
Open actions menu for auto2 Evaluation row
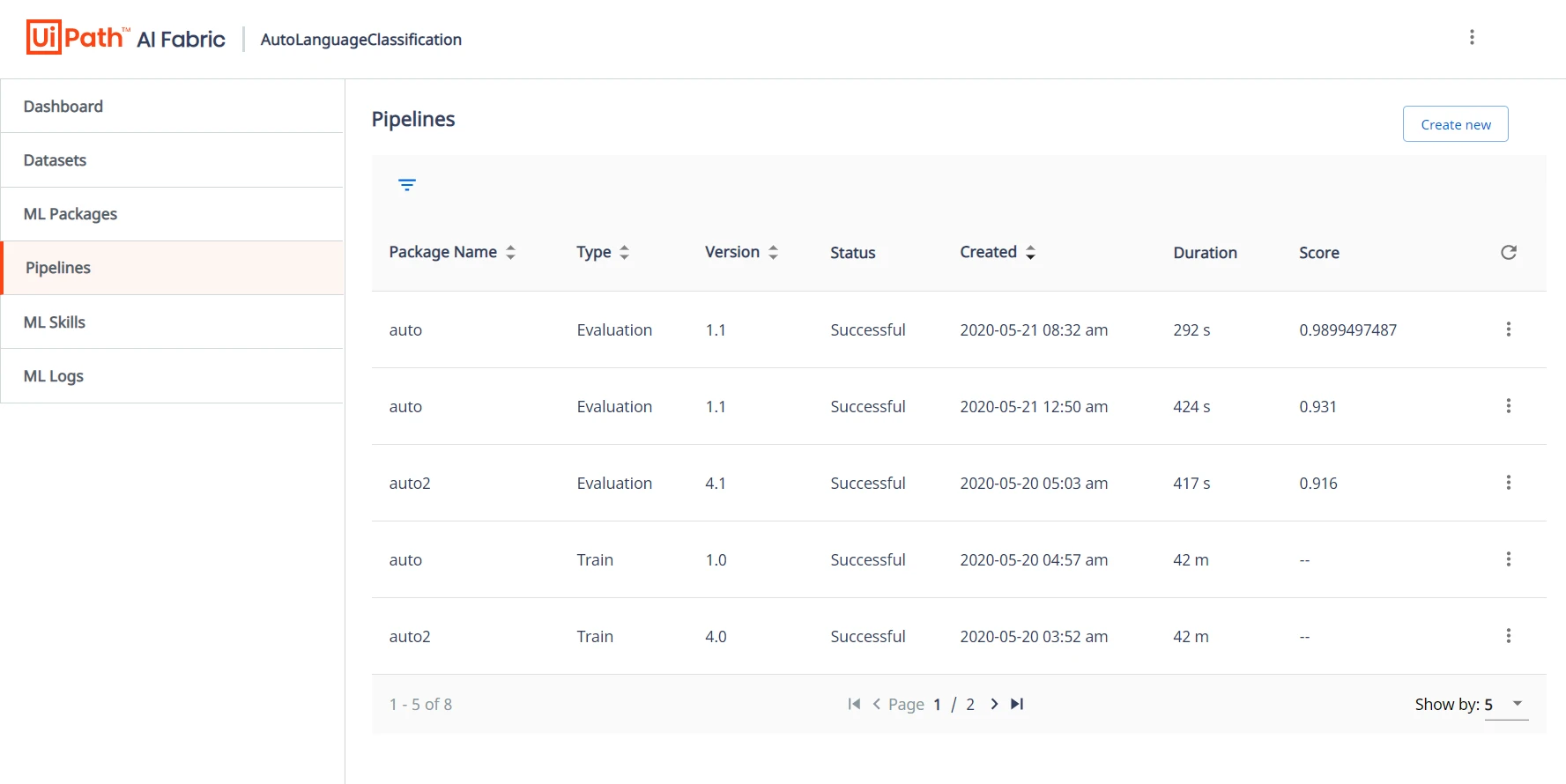coord(1509,483)
